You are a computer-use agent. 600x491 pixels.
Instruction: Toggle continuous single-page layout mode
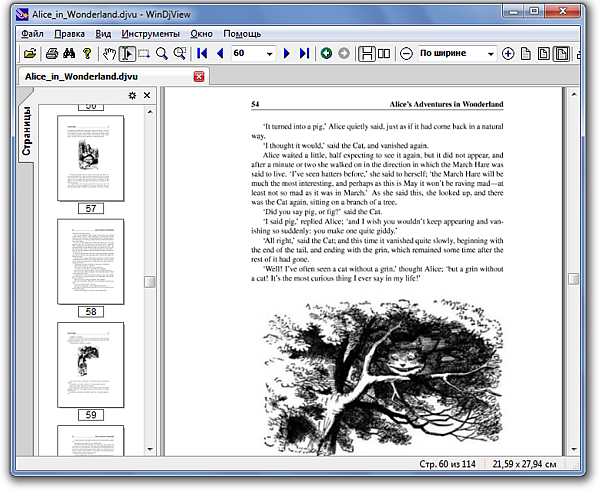(367, 53)
